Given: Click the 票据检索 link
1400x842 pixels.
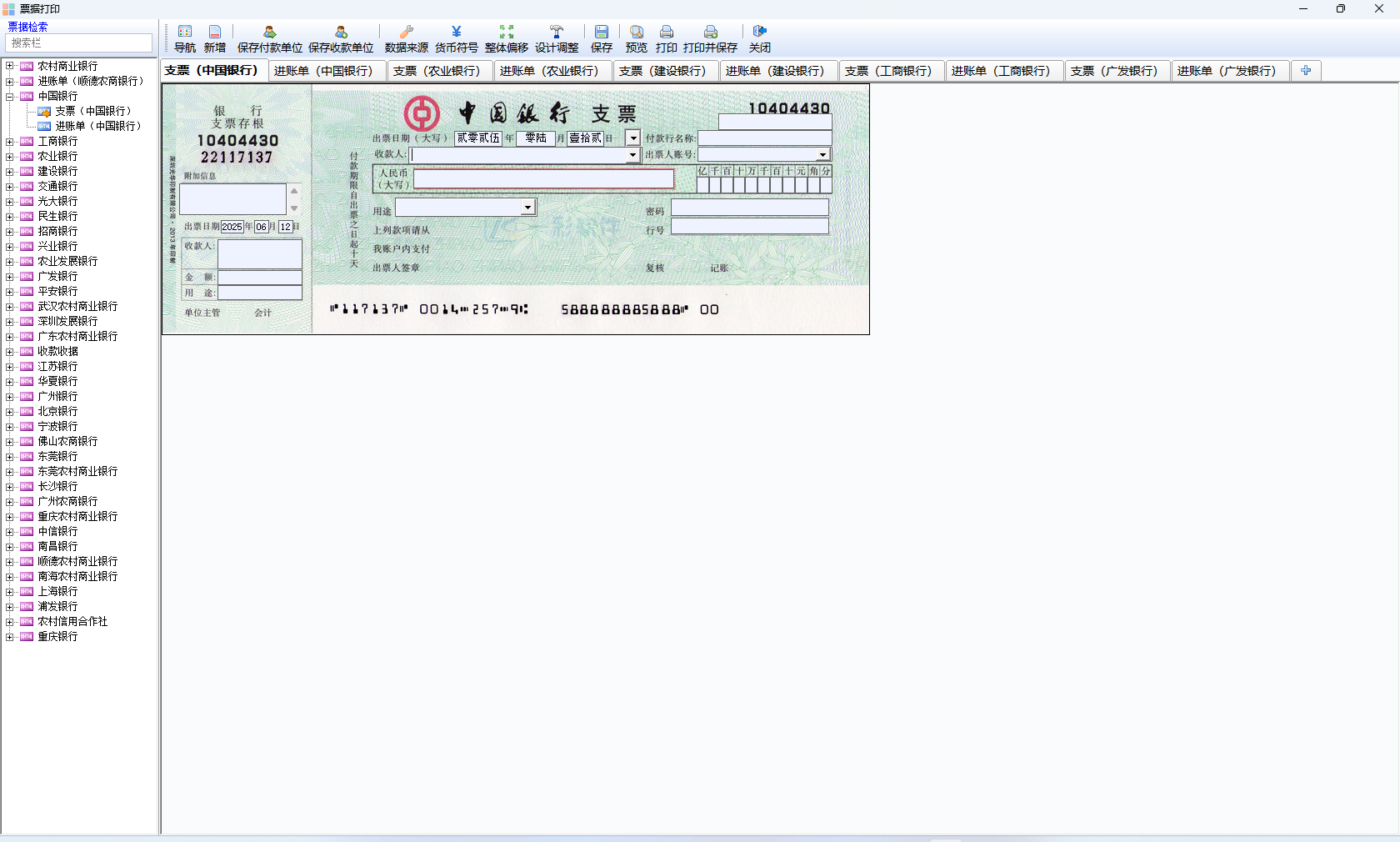Looking at the screenshot, I should coord(27,27).
